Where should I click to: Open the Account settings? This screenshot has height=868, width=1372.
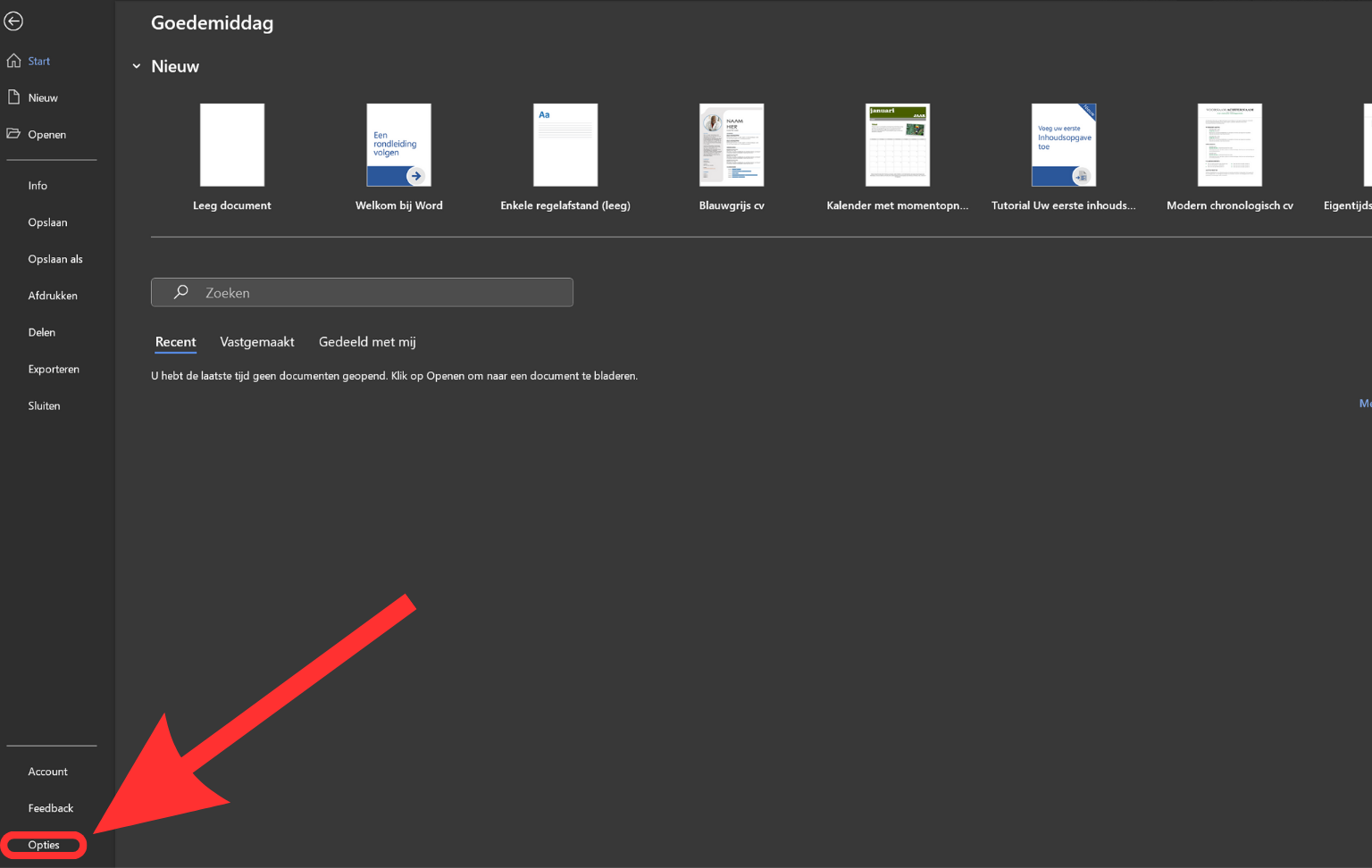click(47, 771)
